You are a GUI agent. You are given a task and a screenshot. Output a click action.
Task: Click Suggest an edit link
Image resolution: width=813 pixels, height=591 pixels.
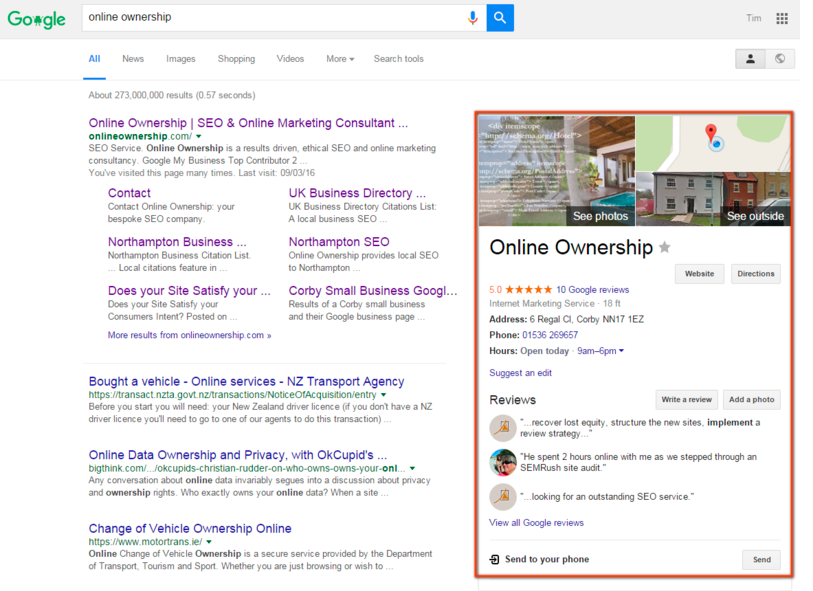tap(520, 373)
